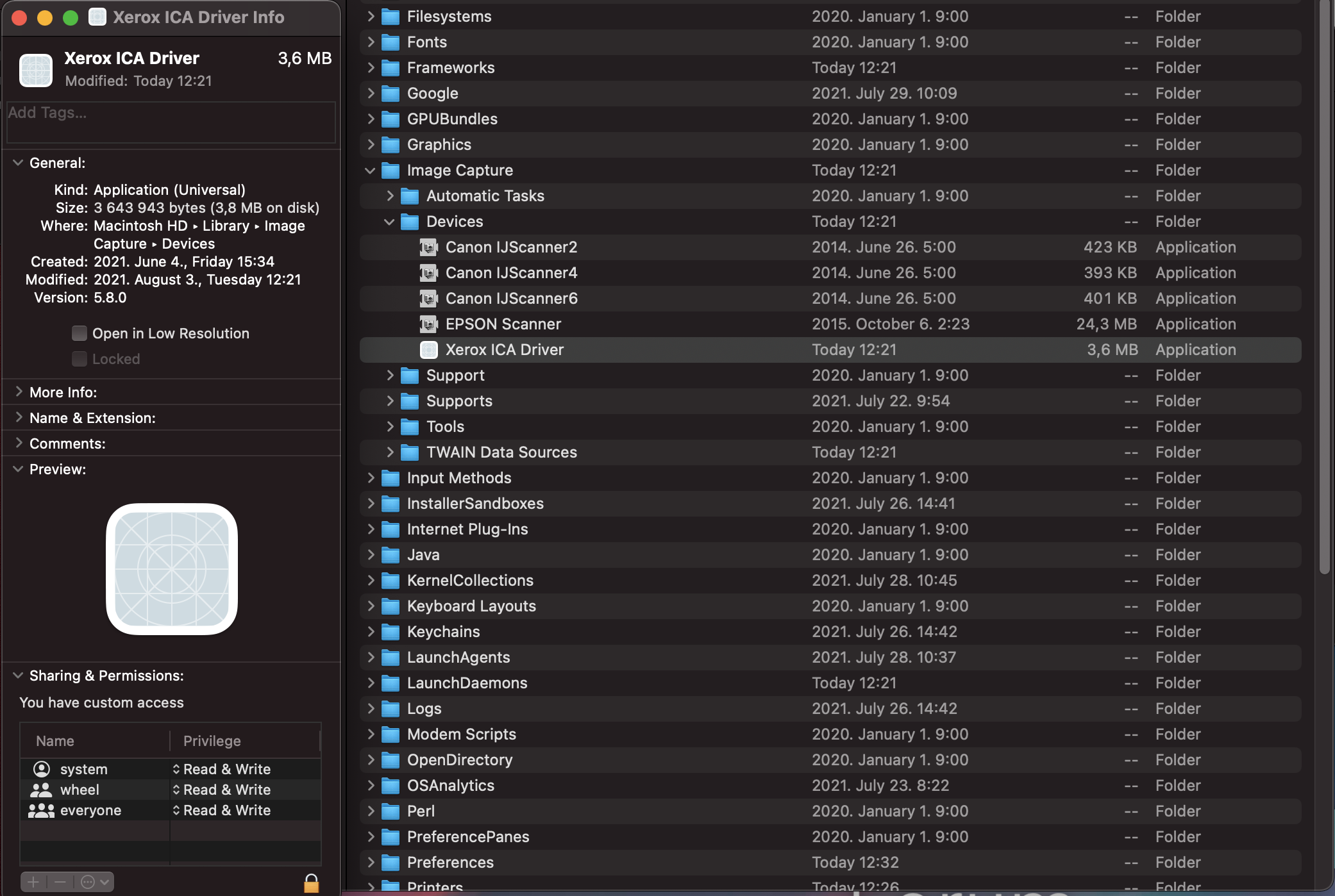Expand the TWAIN Data Sources folder

(389, 452)
